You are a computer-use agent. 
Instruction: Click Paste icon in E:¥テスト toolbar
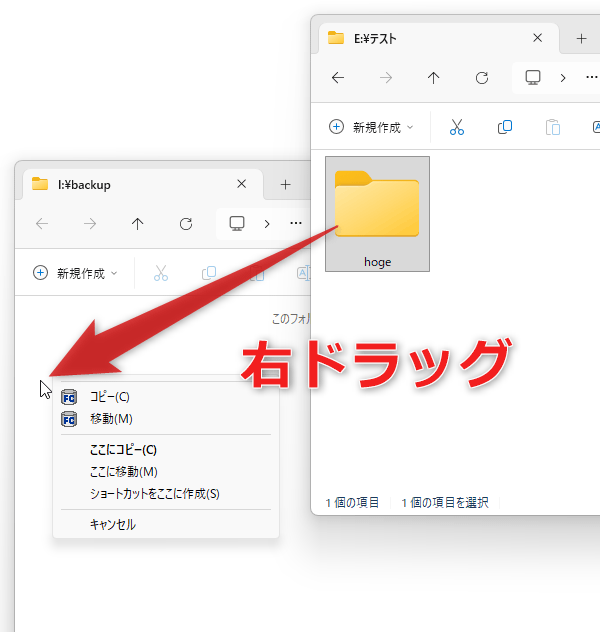[x=553, y=127]
